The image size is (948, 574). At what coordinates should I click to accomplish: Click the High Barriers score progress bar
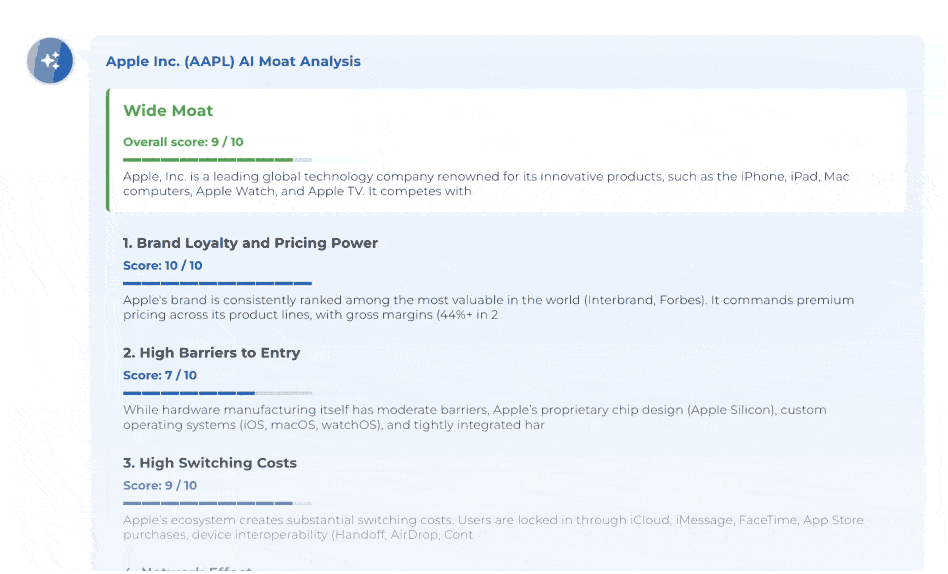[217, 394]
